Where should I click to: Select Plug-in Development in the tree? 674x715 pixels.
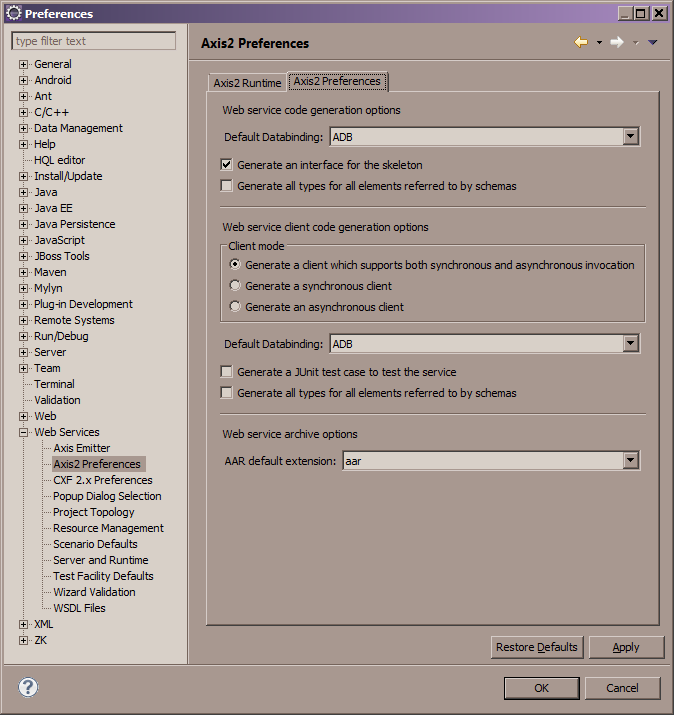click(x=83, y=304)
